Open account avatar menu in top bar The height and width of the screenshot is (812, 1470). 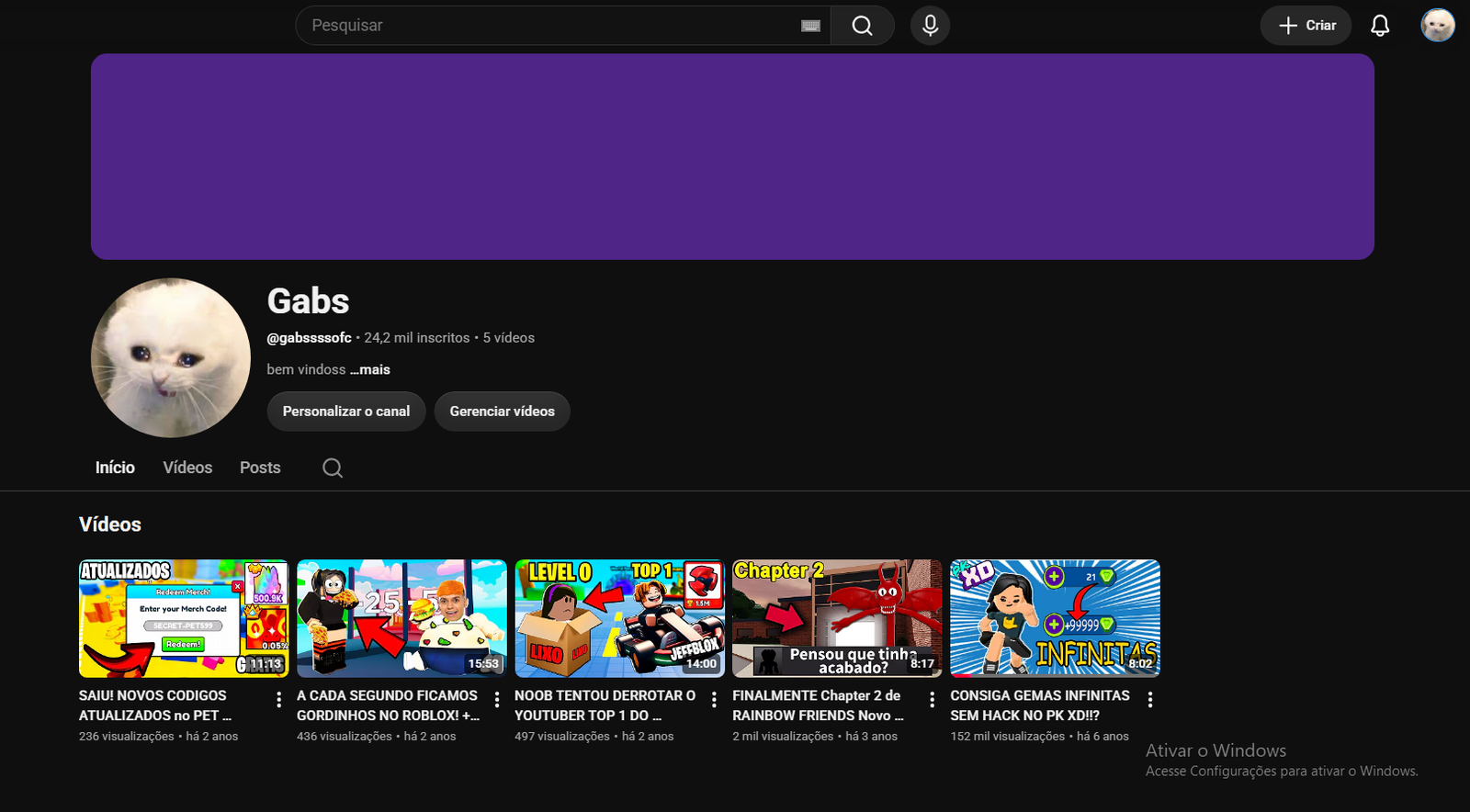click(1438, 26)
